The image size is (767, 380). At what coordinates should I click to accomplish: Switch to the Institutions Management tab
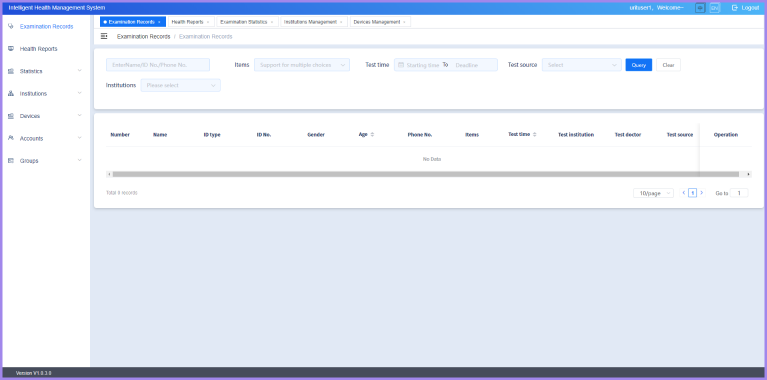314,22
